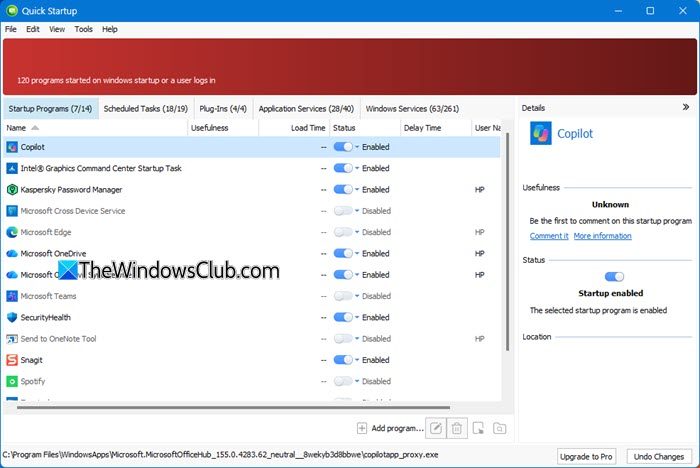Image resolution: width=700 pixels, height=468 pixels.
Task: Click the vertical scrollbar of the program list
Action: coord(507,242)
